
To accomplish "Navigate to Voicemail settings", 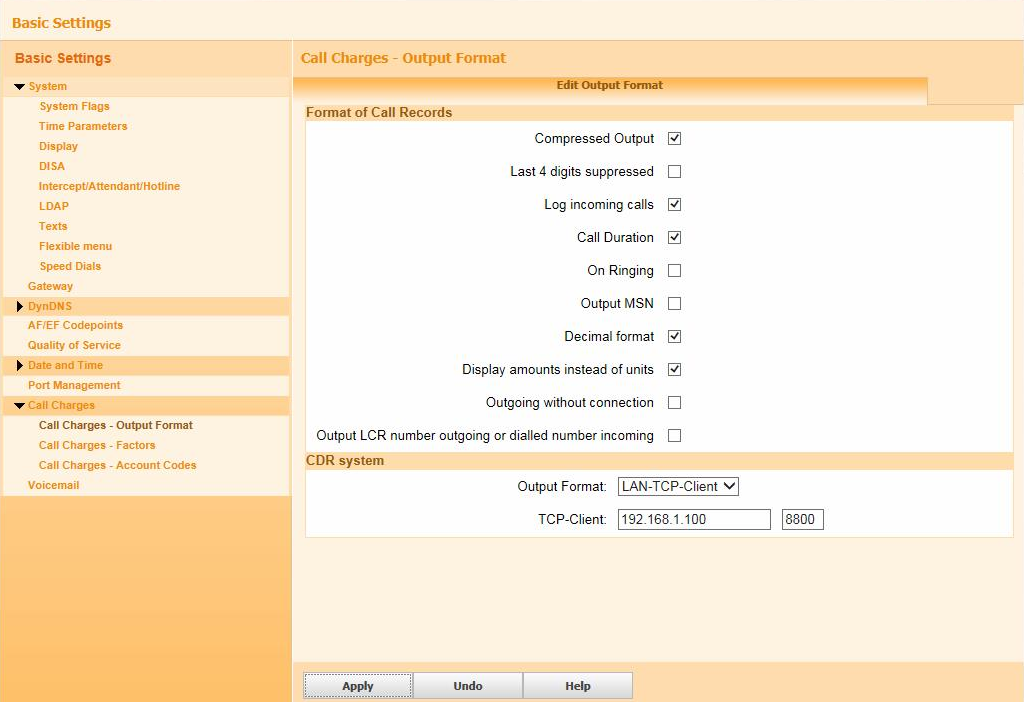I will (54, 485).
